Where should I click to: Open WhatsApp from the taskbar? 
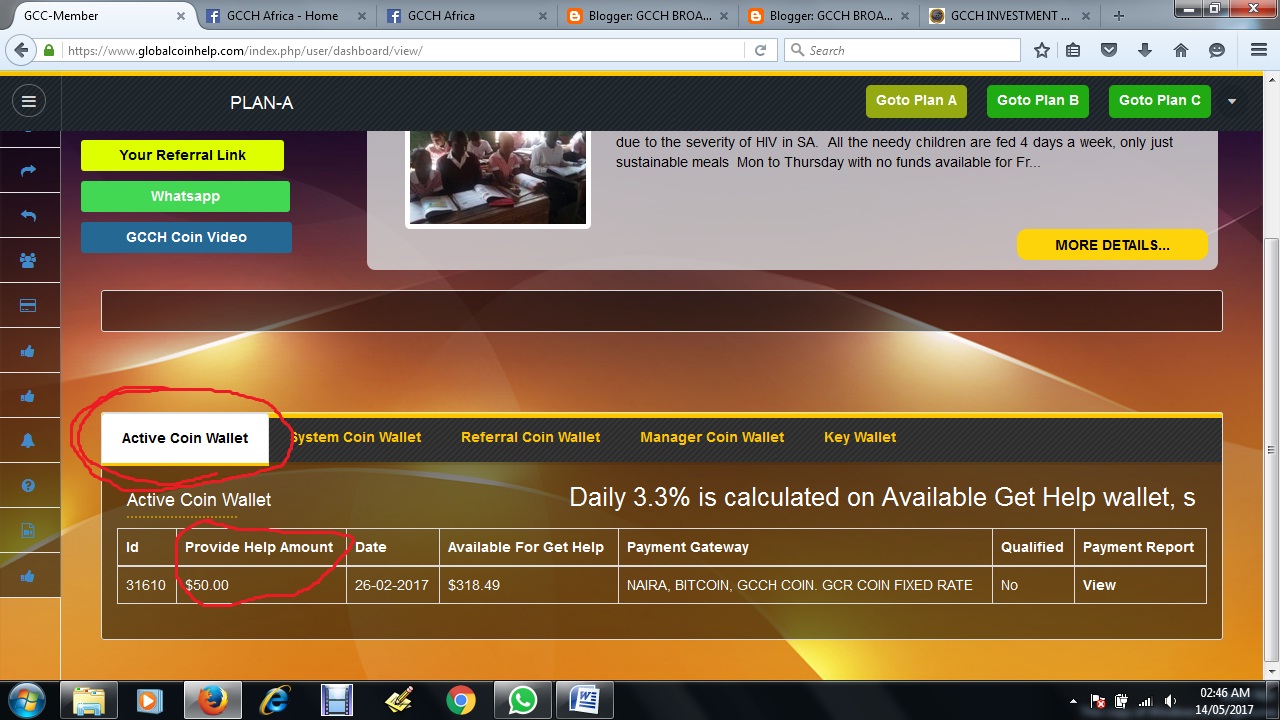522,700
